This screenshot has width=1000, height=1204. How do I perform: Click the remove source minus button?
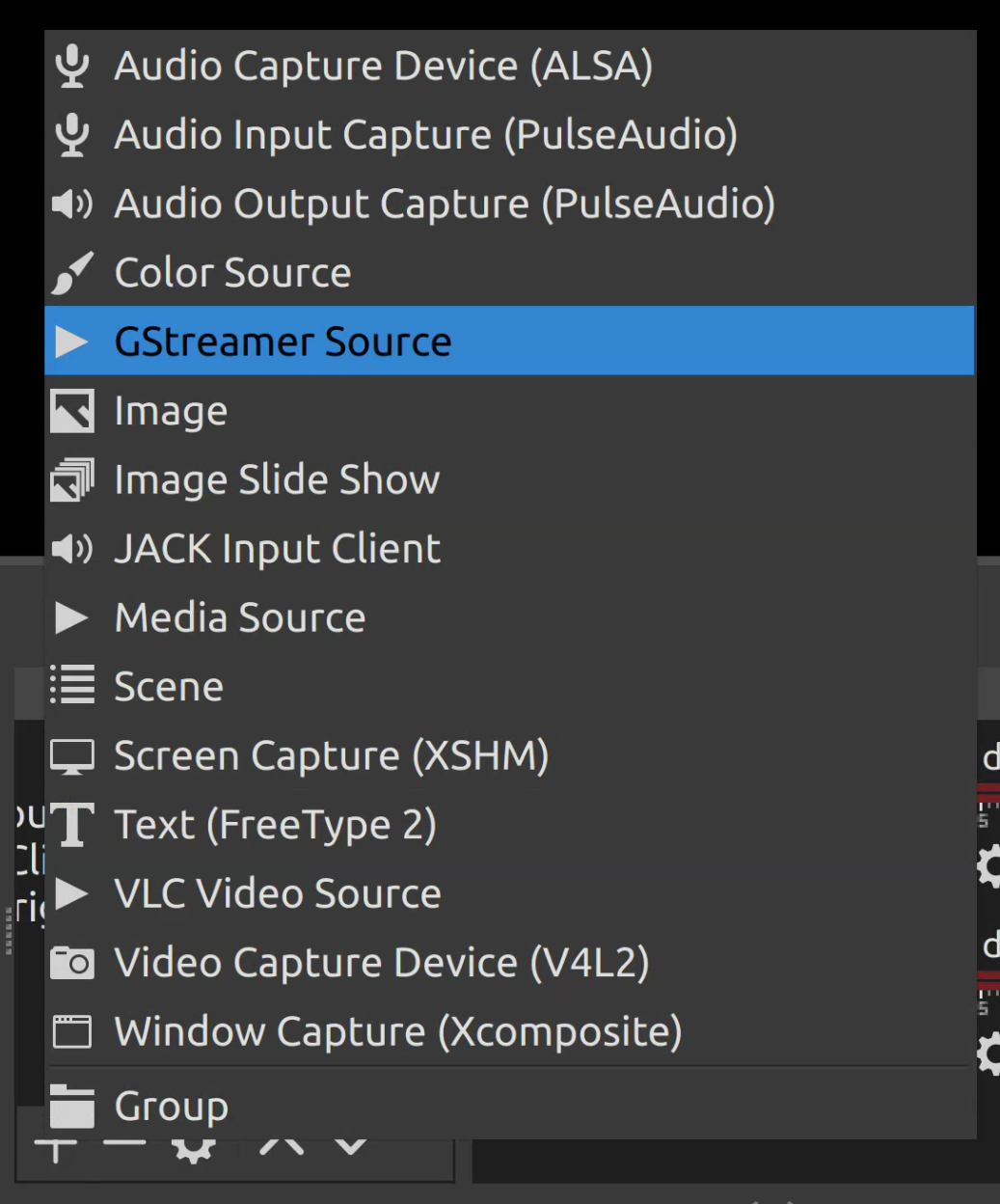(123, 1148)
